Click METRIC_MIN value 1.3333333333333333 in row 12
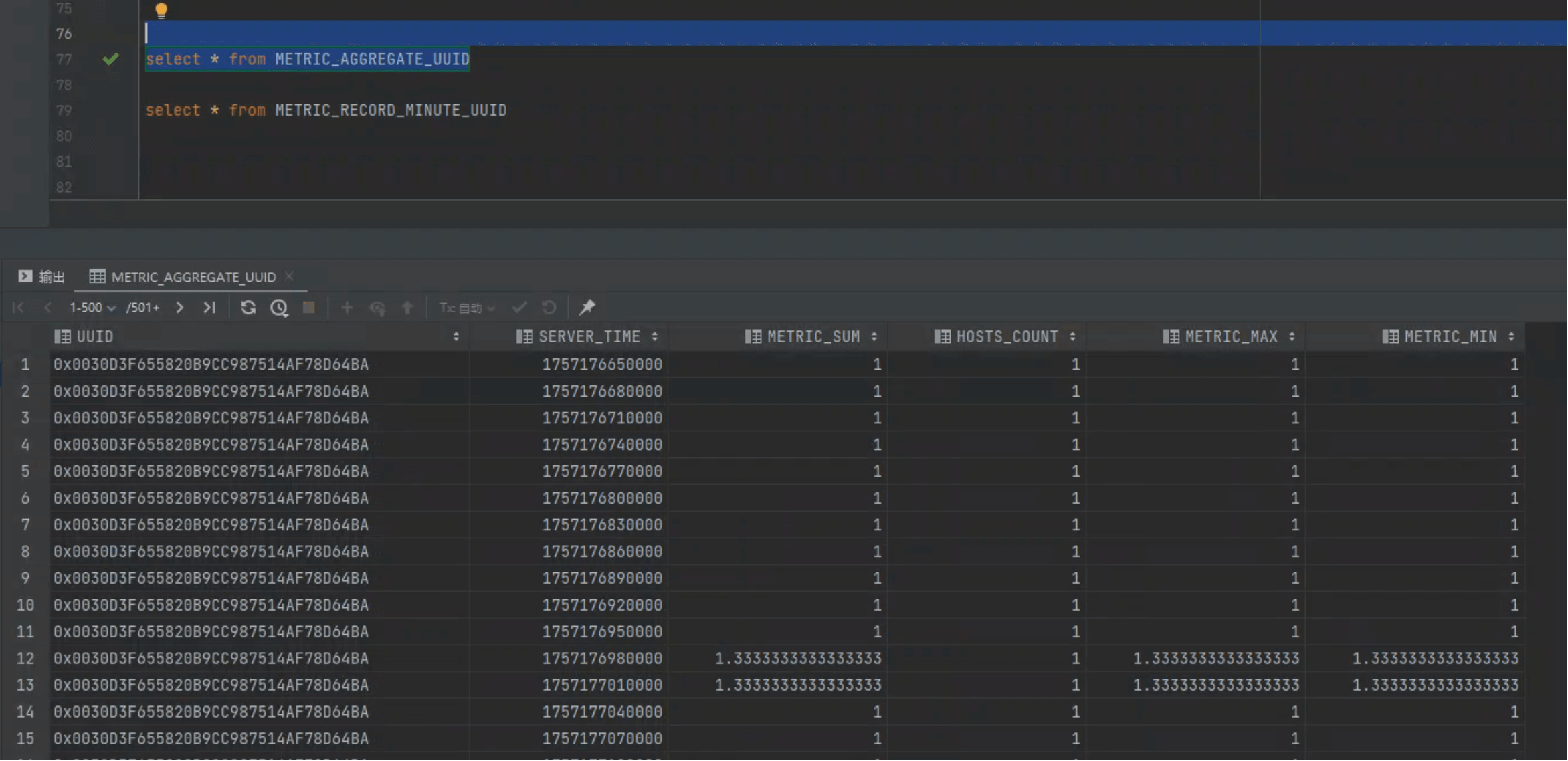Viewport: 1568px width, 761px height. click(1415, 659)
